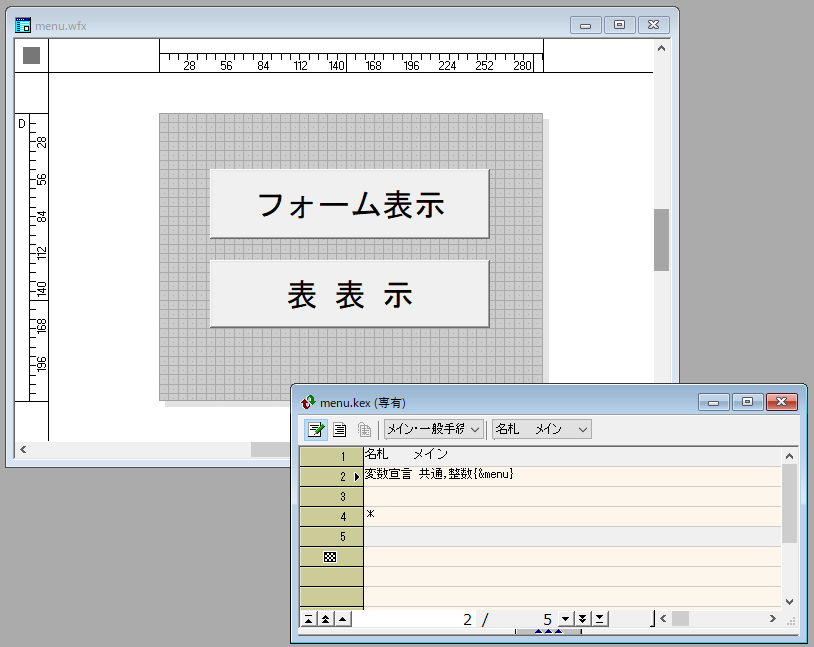
Task: Click the current line number field showing 2
Action: tap(415, 619)
